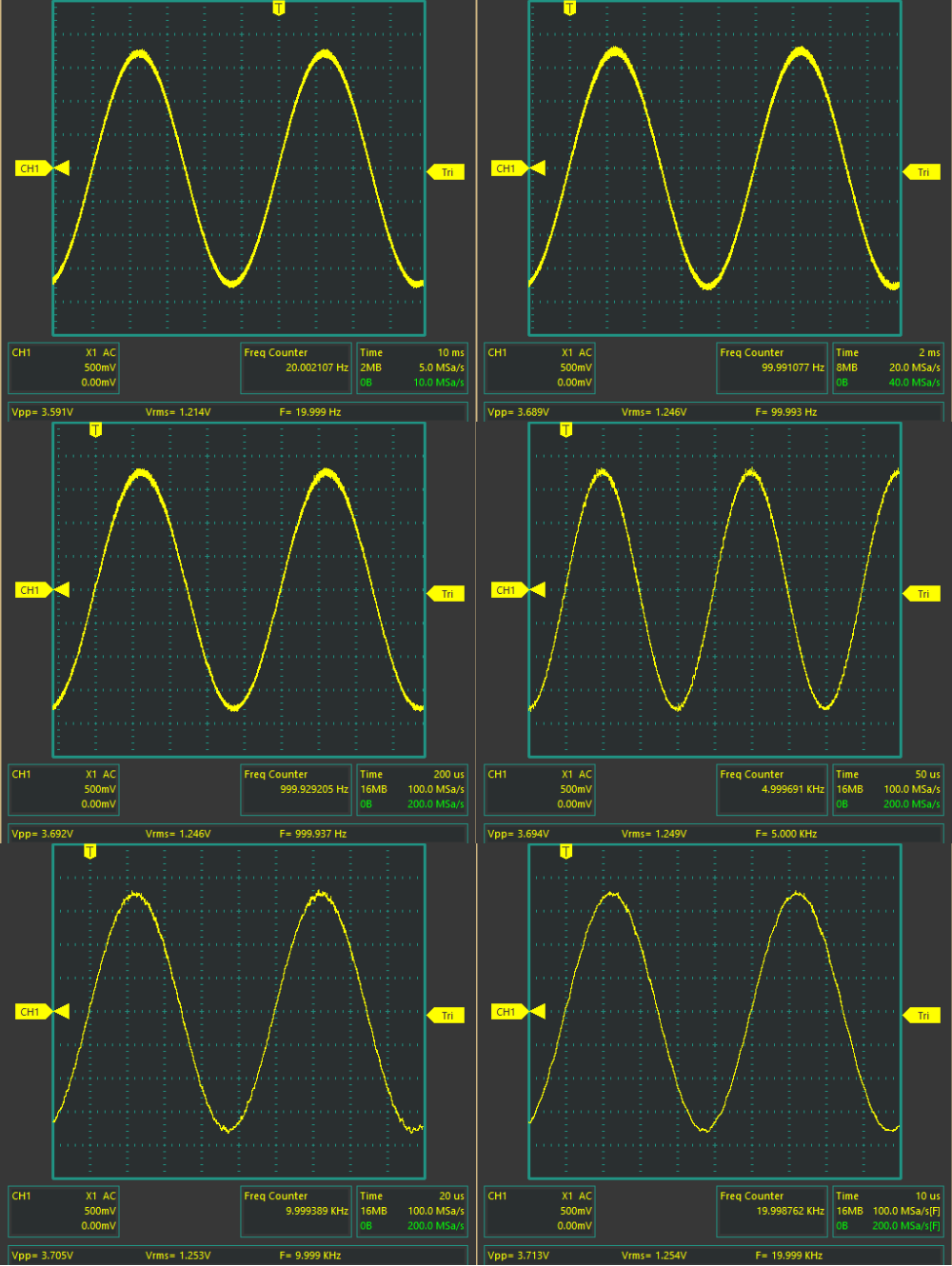The image size is (952, 1266).
Task: Expand the Time panel set to 10 us
Action: [x=887, y=1211]
